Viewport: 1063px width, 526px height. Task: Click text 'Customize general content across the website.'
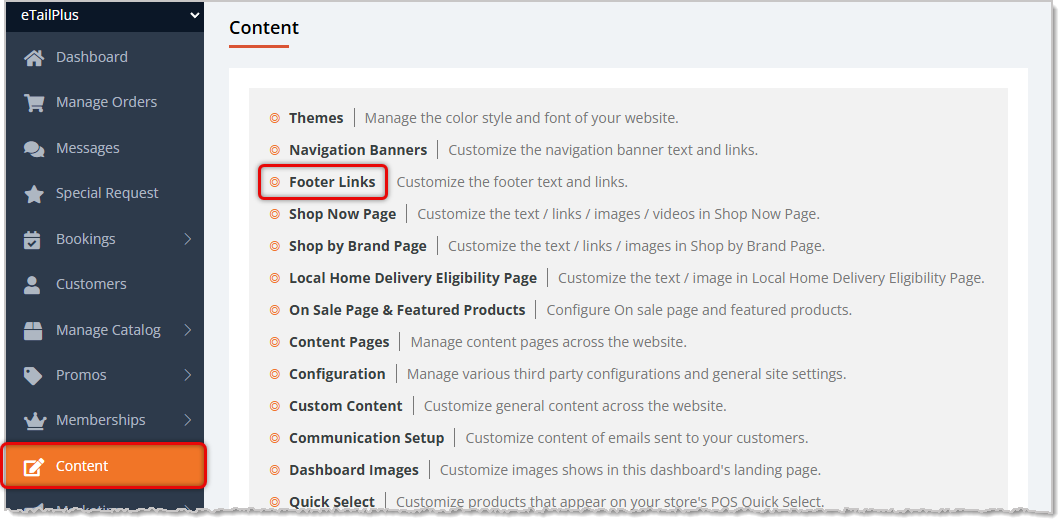click(x=575, y=406)
